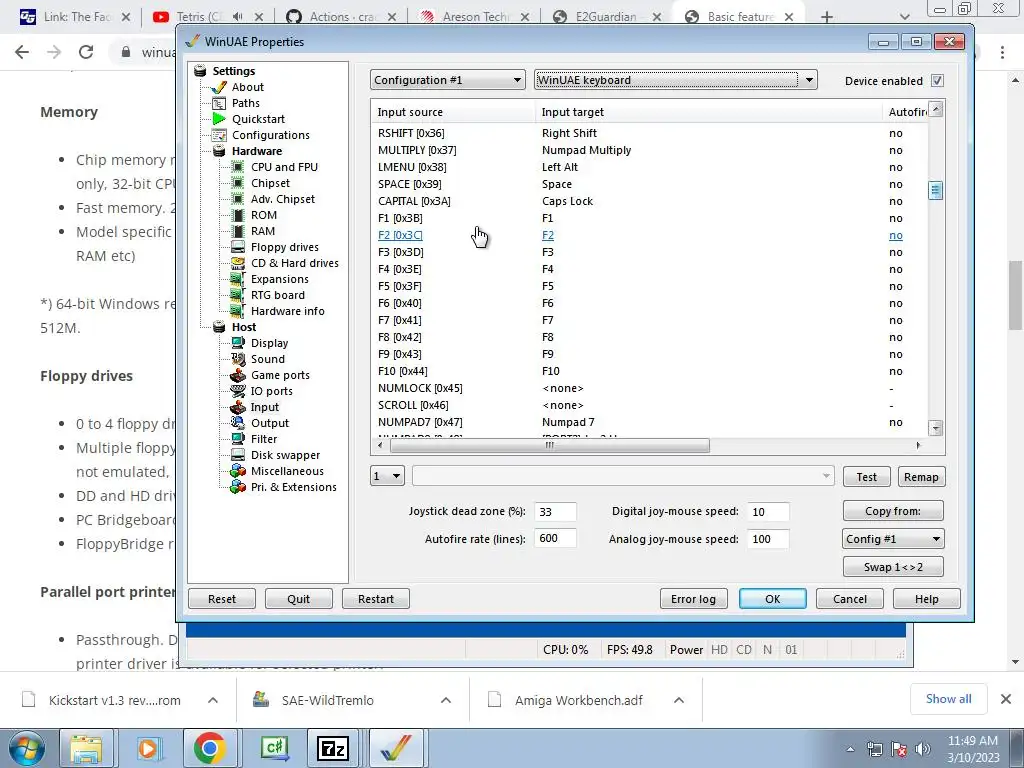The image size is (1024, 768).
Task: Open Display monitor icon
Action: [238, 343]
